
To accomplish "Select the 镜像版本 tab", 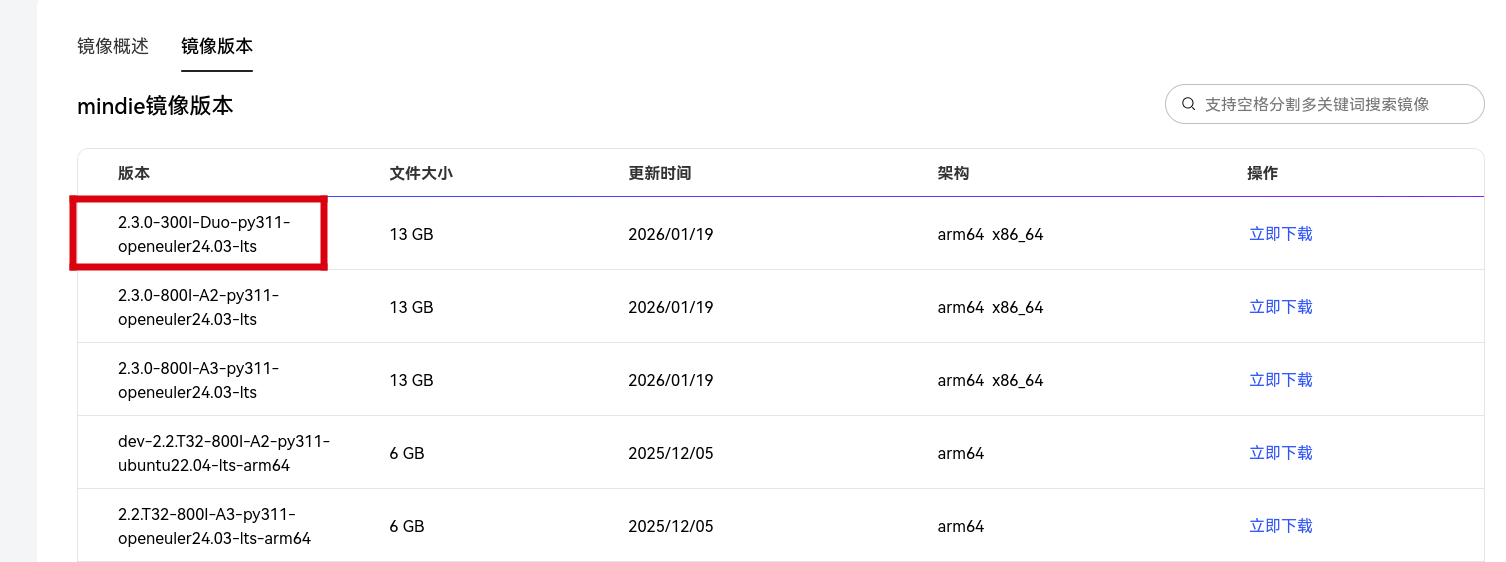I will tap(217, 46).
